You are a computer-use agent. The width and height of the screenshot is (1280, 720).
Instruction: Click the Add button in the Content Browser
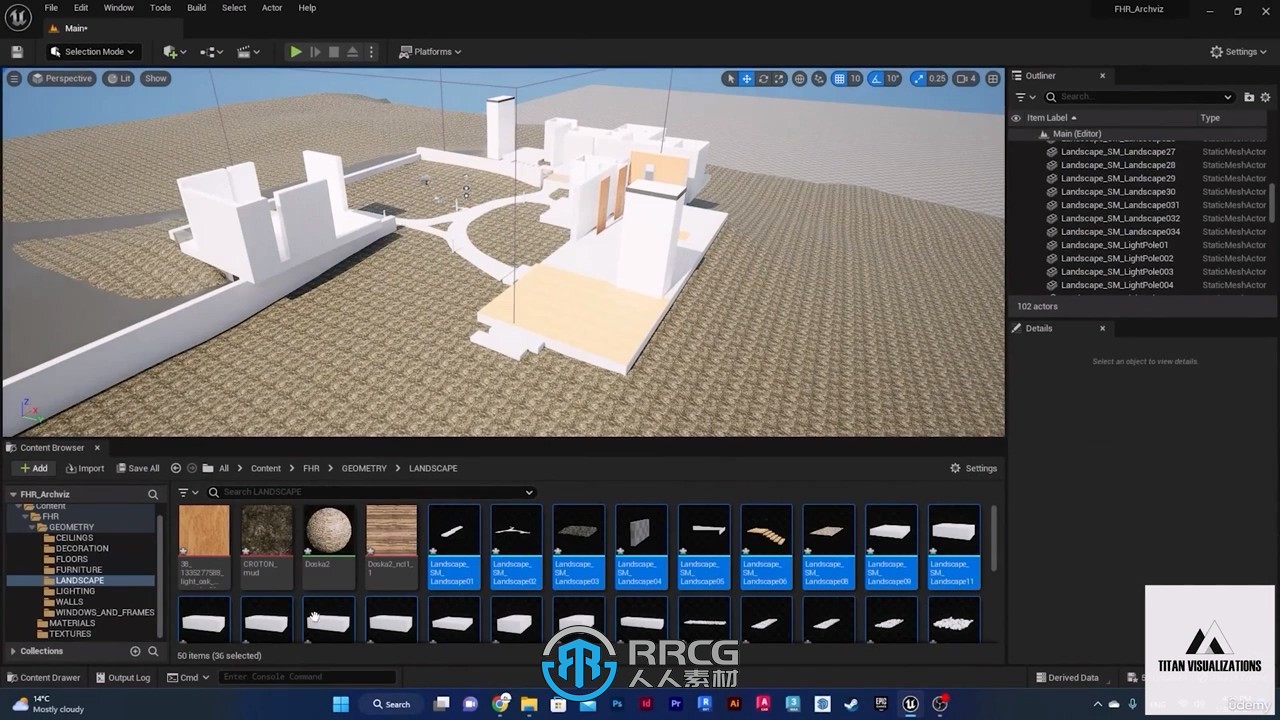pos(34,468)
